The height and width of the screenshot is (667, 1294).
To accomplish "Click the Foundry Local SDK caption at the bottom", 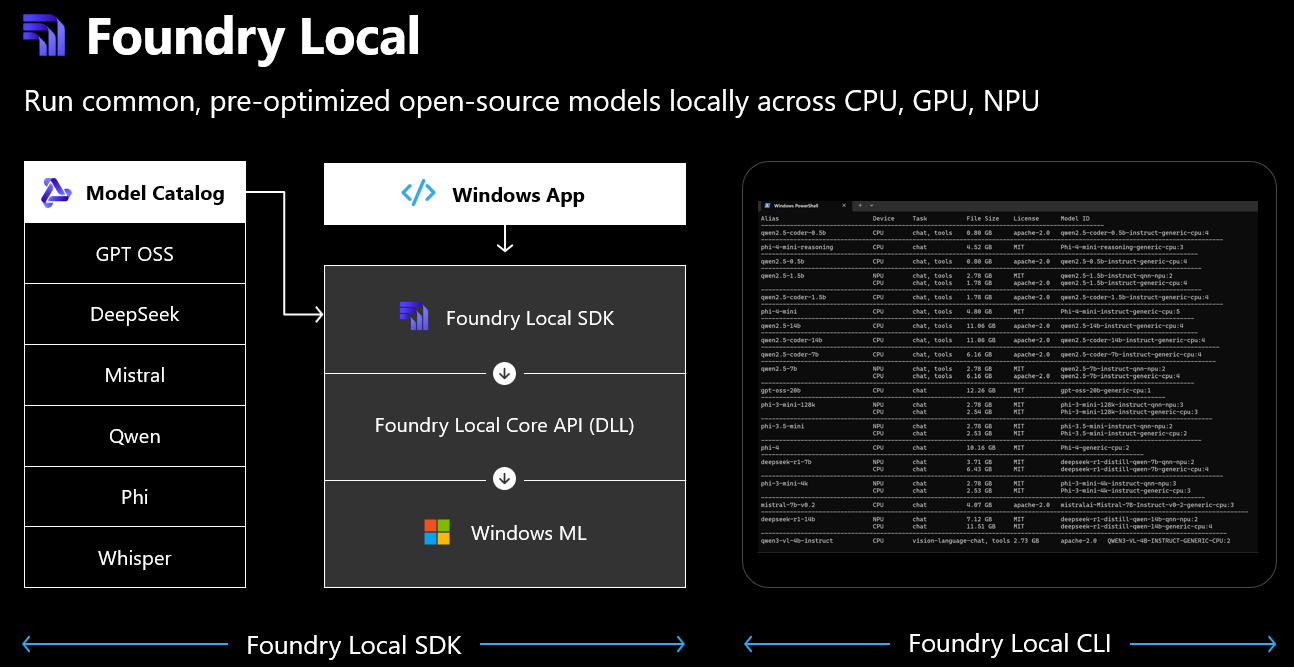I will (354, 645).
